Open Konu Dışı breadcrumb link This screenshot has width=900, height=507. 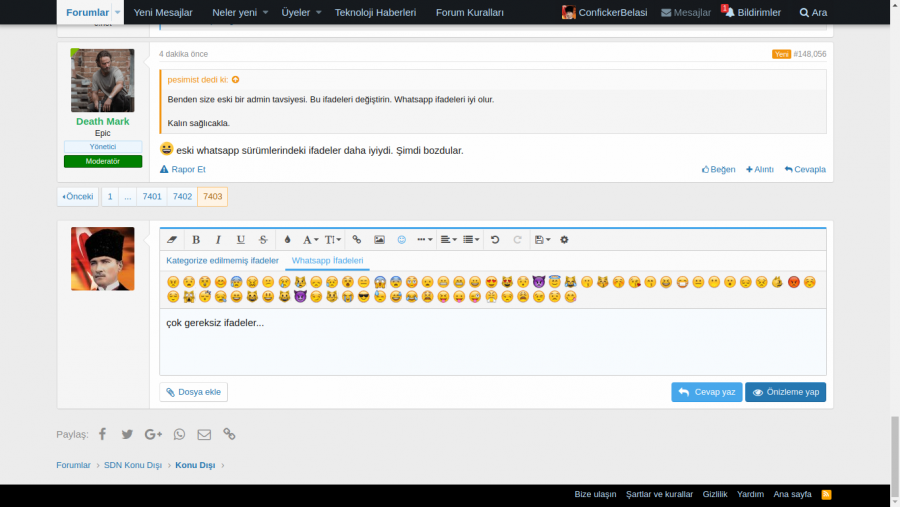195,465
